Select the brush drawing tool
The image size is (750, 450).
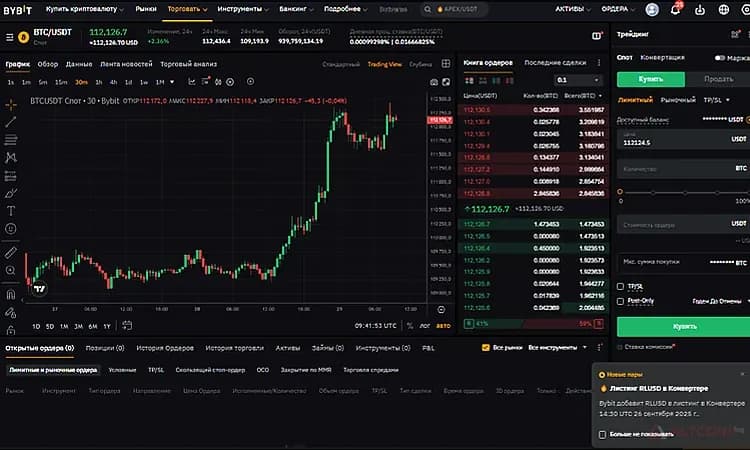(x=11, y=194)
